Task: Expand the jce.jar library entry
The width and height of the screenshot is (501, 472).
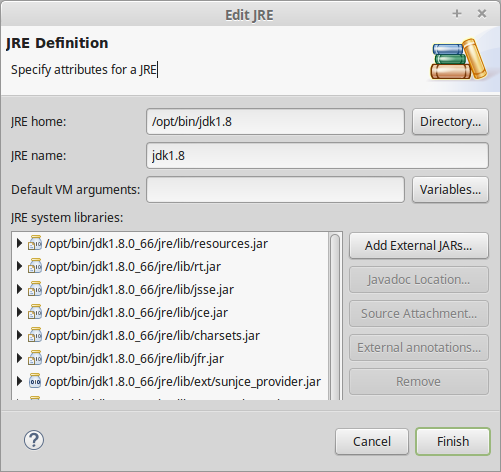Action: coord(19,312)
